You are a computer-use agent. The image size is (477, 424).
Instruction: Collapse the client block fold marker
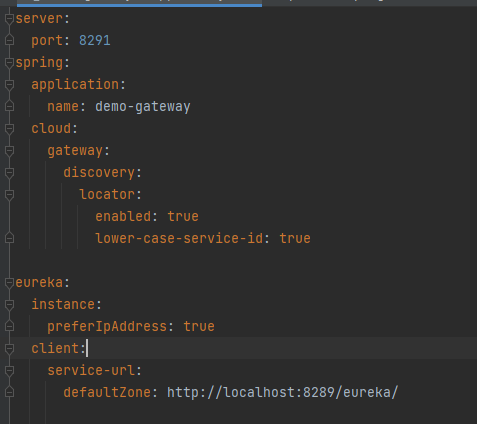pyautogui.click(x=9, y=349)
